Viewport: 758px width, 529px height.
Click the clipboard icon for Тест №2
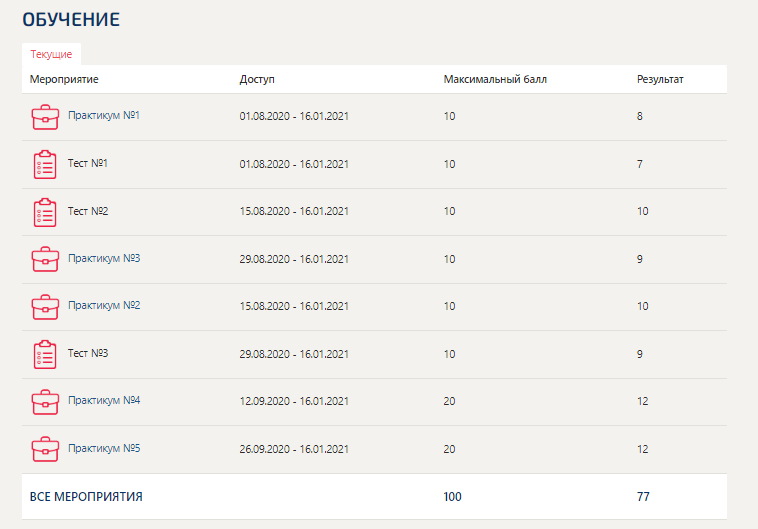click(45, 212)
